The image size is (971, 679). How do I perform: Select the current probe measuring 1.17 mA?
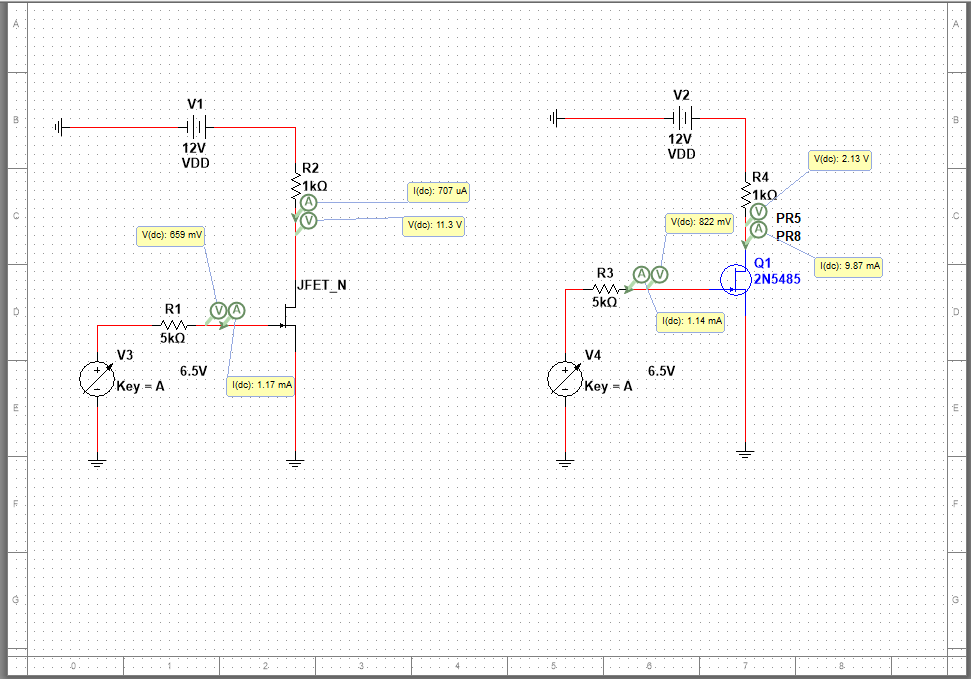pyautogui.click(x=236, y=311)
